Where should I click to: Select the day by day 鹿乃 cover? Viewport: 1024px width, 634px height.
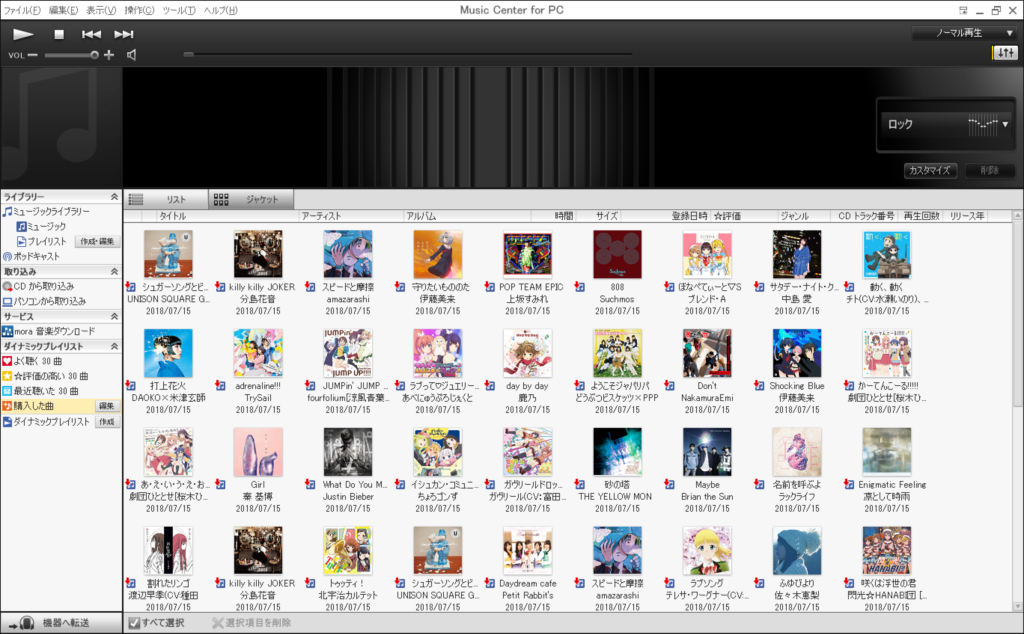(528, 353)
